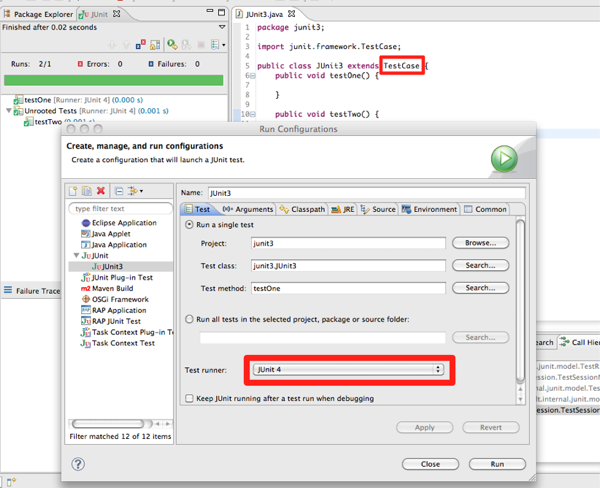
Task: Click the type filter text field
Action: click(x=121, y=209)
